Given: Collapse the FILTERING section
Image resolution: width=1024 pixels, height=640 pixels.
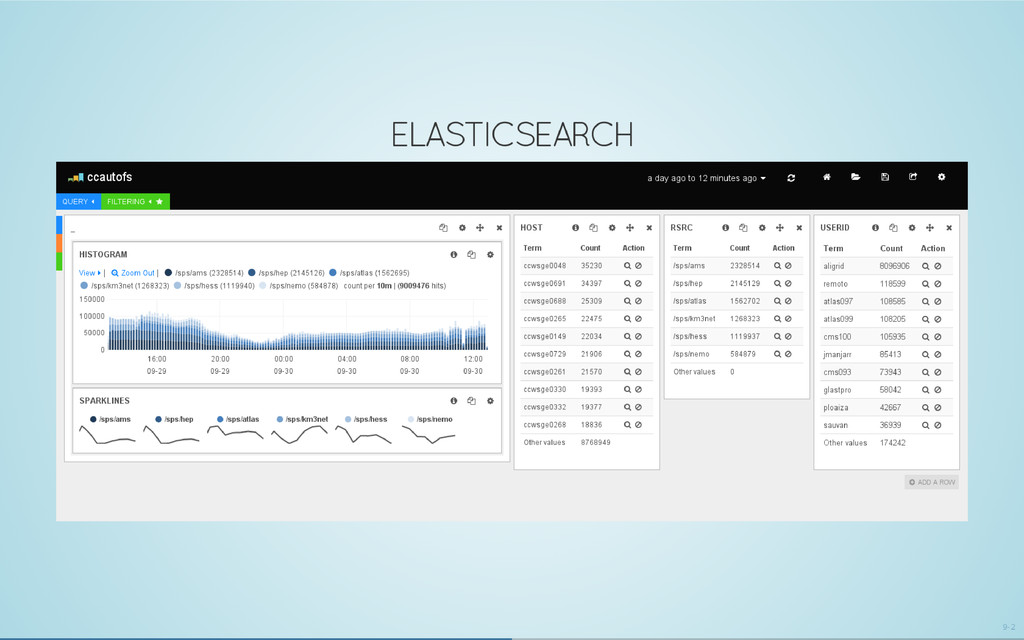Looking at the screenshot, I should pos(135,202).
